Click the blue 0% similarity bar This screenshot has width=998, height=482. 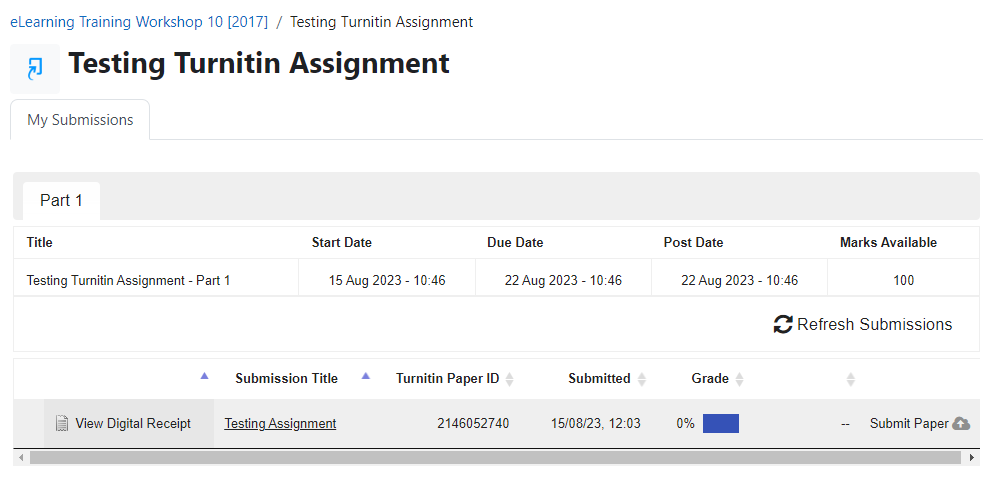point(721,423)
